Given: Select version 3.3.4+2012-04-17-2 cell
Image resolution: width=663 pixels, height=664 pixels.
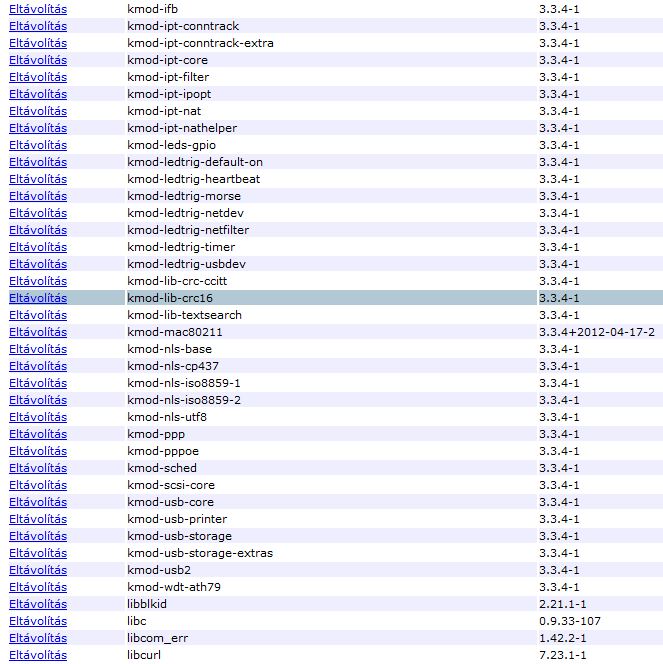Looking at the screenshot, I should coord(597,332).
